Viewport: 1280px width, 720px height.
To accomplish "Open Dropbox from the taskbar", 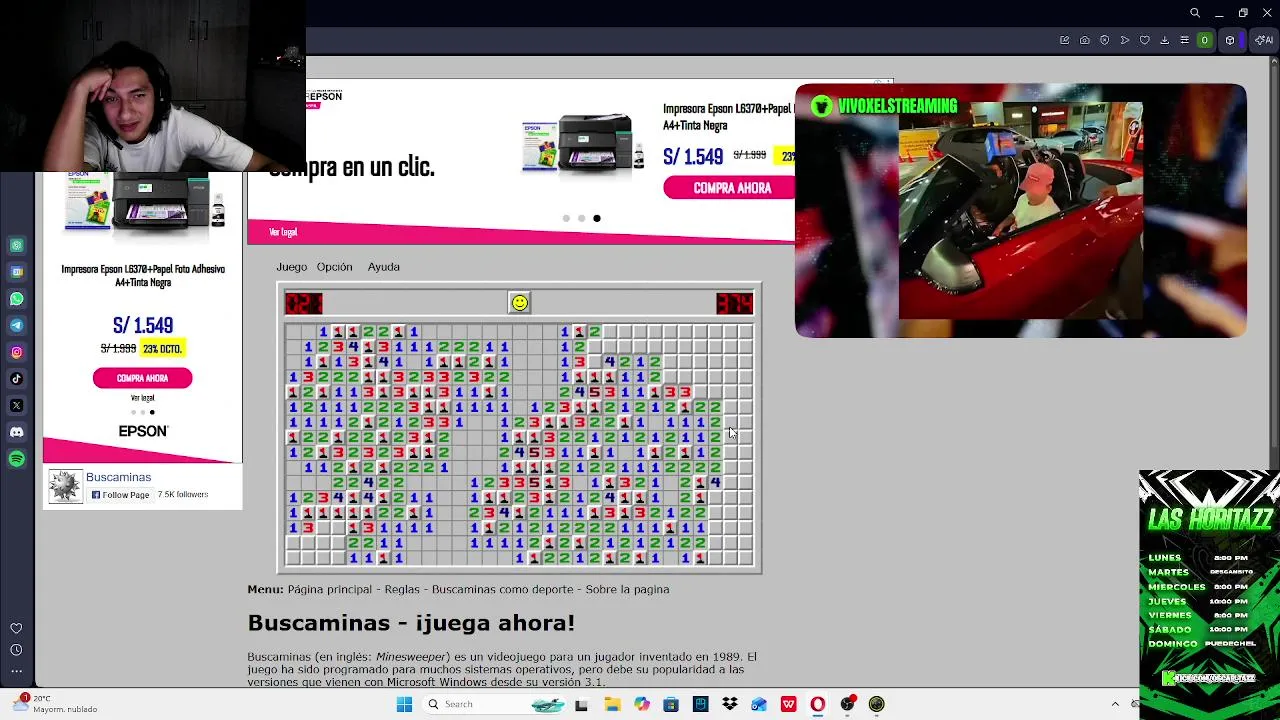I will pyautogui.click(x=730, y=704).
